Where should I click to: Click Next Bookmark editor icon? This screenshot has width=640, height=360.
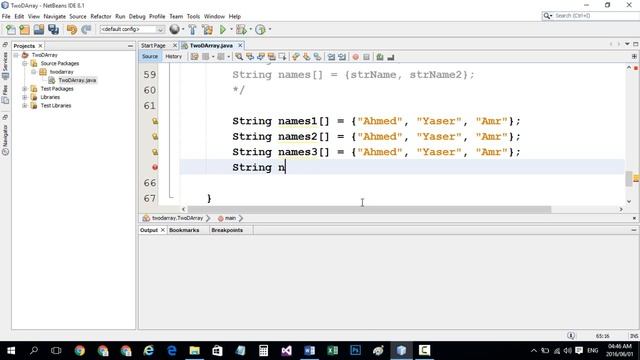coord(307,57)
